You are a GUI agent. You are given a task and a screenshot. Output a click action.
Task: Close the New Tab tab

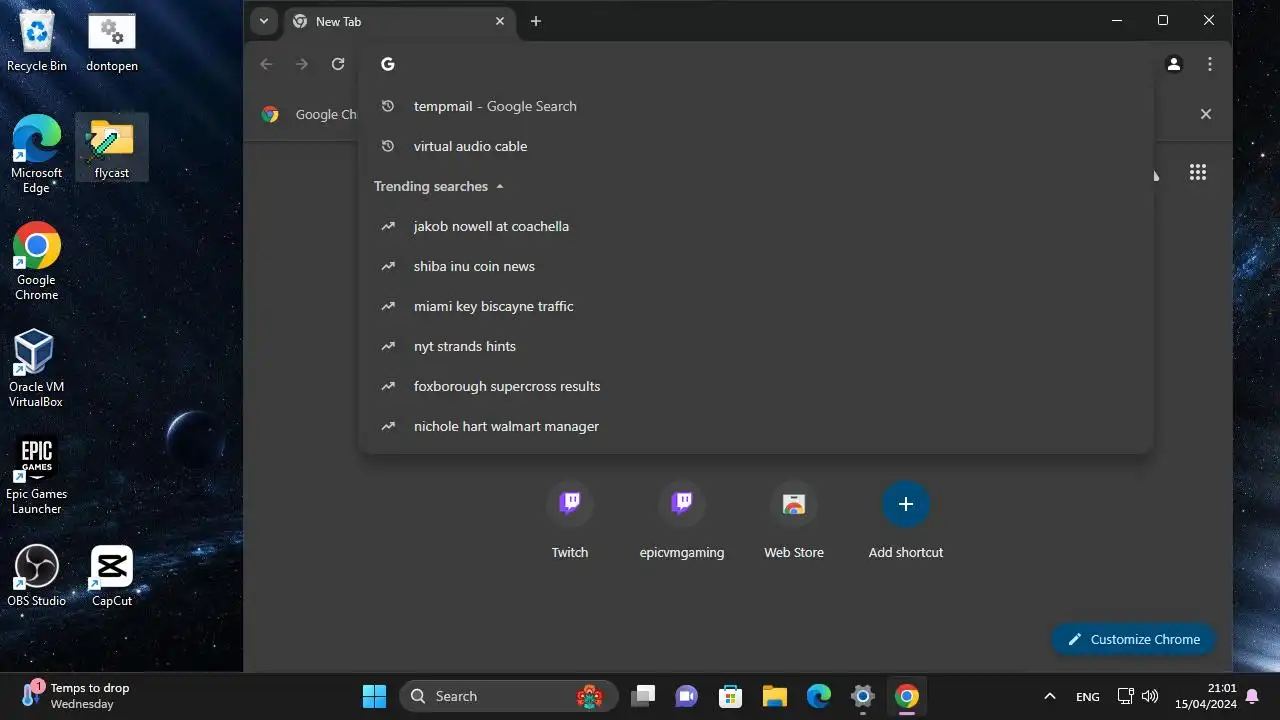click(x=500, y=21)
